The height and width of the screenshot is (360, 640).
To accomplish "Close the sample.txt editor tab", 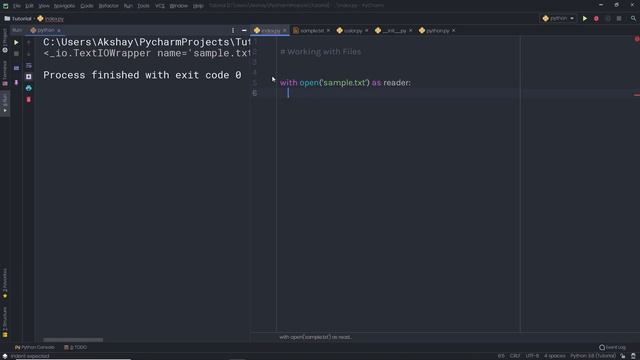I will 328,31.
